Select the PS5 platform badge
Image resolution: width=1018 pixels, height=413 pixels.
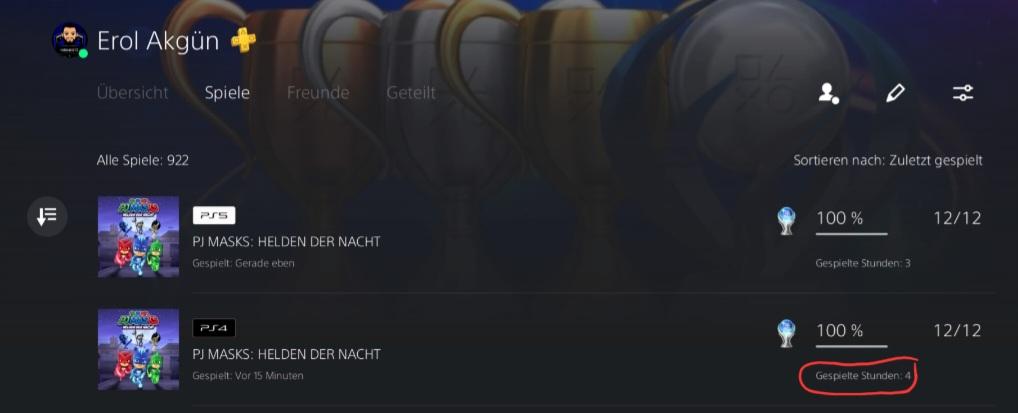[214, 216]
